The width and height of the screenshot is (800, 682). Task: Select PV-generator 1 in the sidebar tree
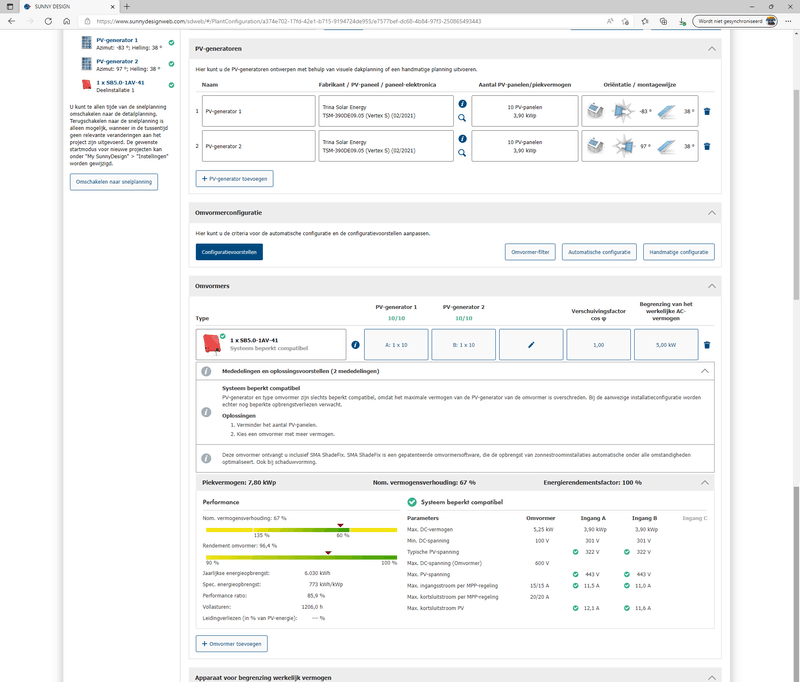[117, 40]
